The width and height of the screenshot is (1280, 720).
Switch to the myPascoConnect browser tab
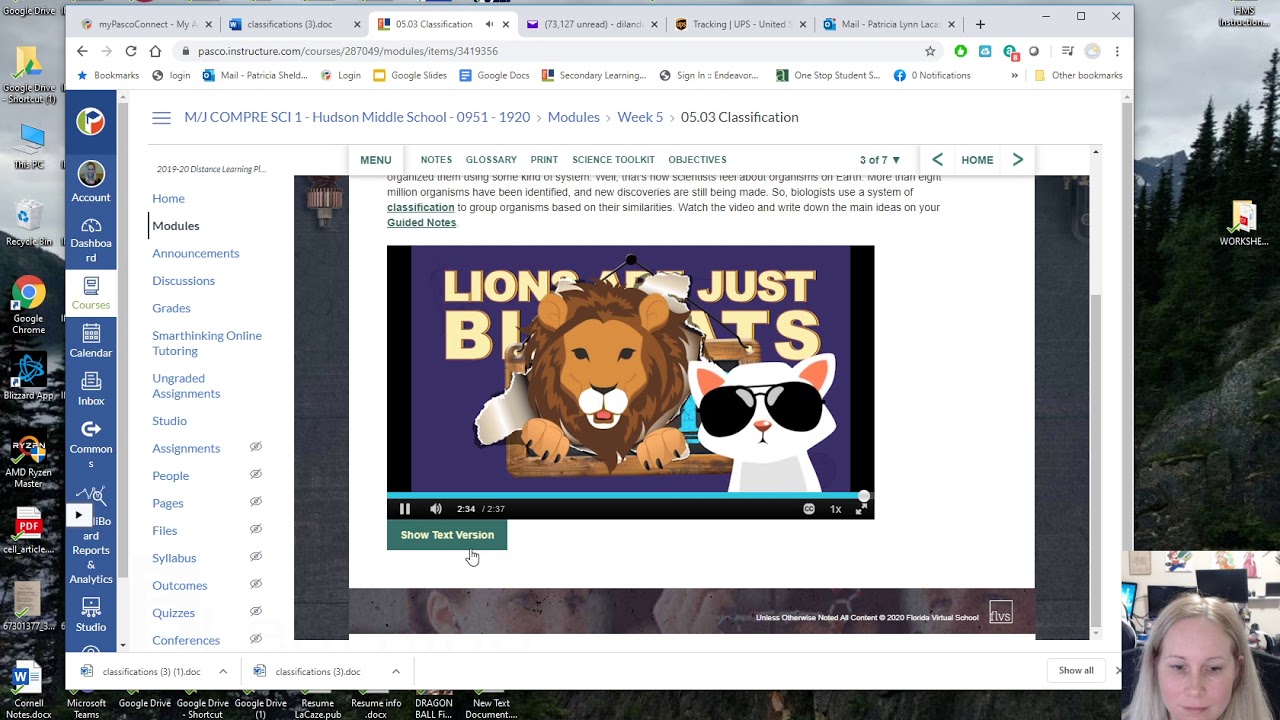click(x=146, y=24)
